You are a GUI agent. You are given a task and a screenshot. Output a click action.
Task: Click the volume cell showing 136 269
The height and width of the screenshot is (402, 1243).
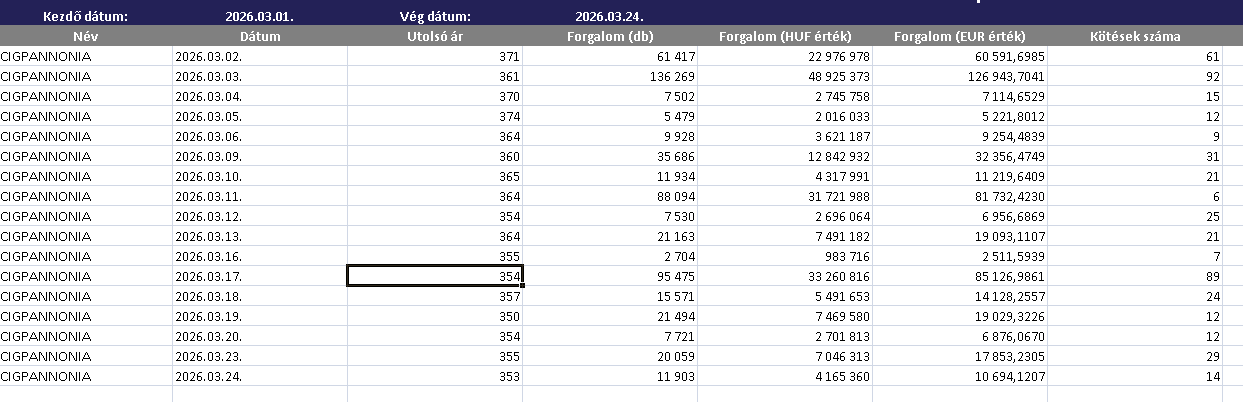[x=609, y=76]
